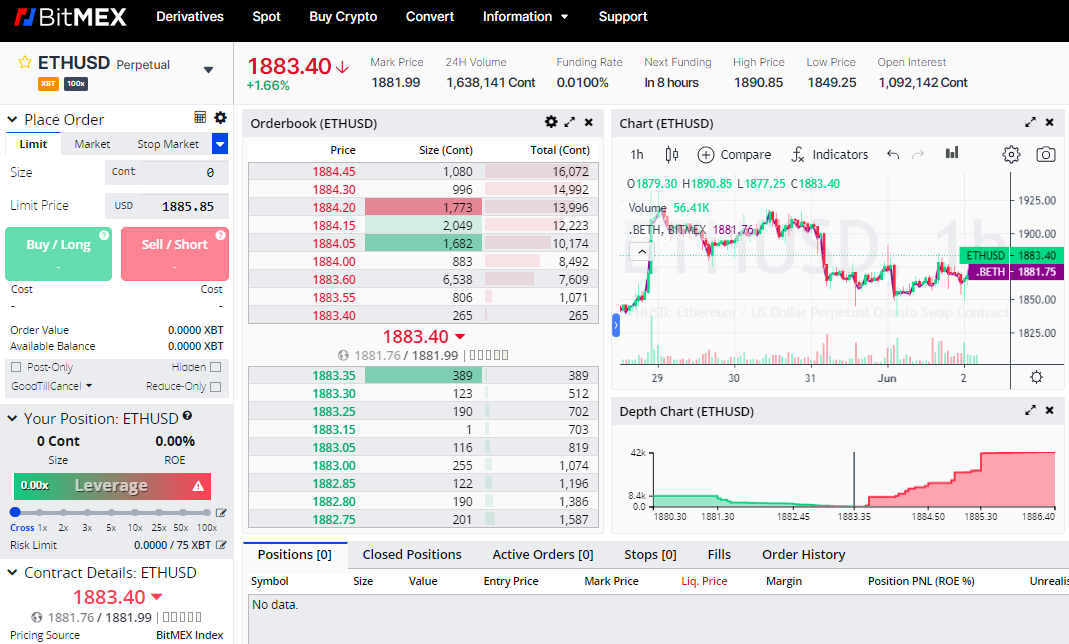
Task: Close the Depth Chart panel
Action: click(1050, 410)
